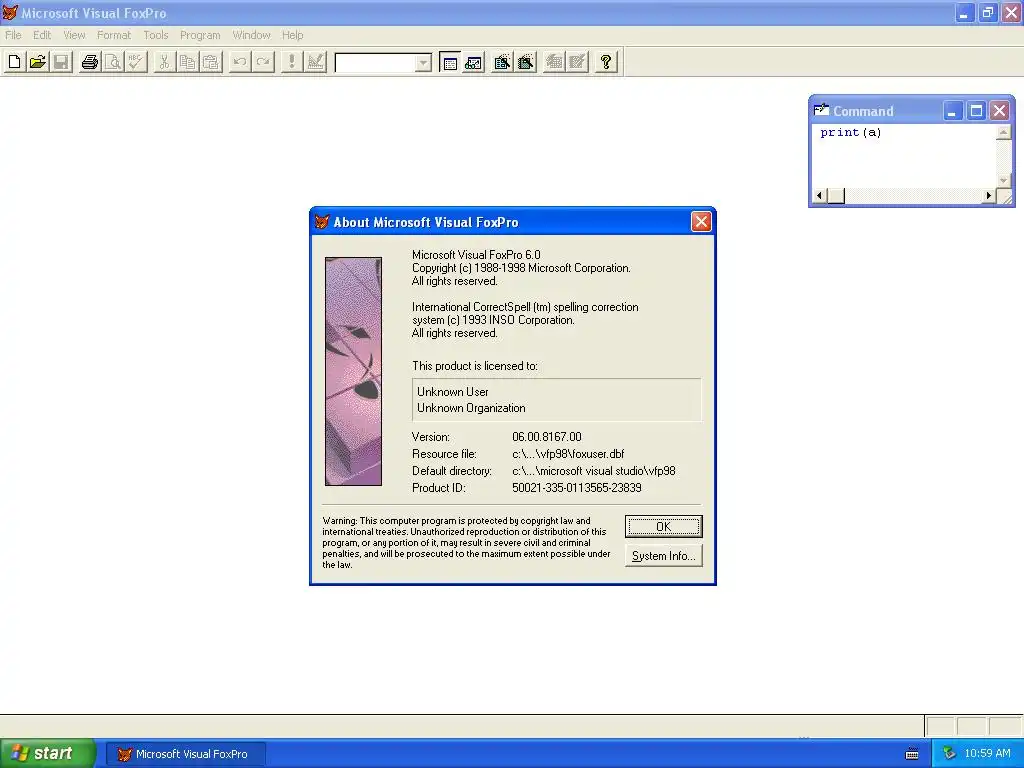Open the Format menu
Screen dimensions: 1024x768
114,35
